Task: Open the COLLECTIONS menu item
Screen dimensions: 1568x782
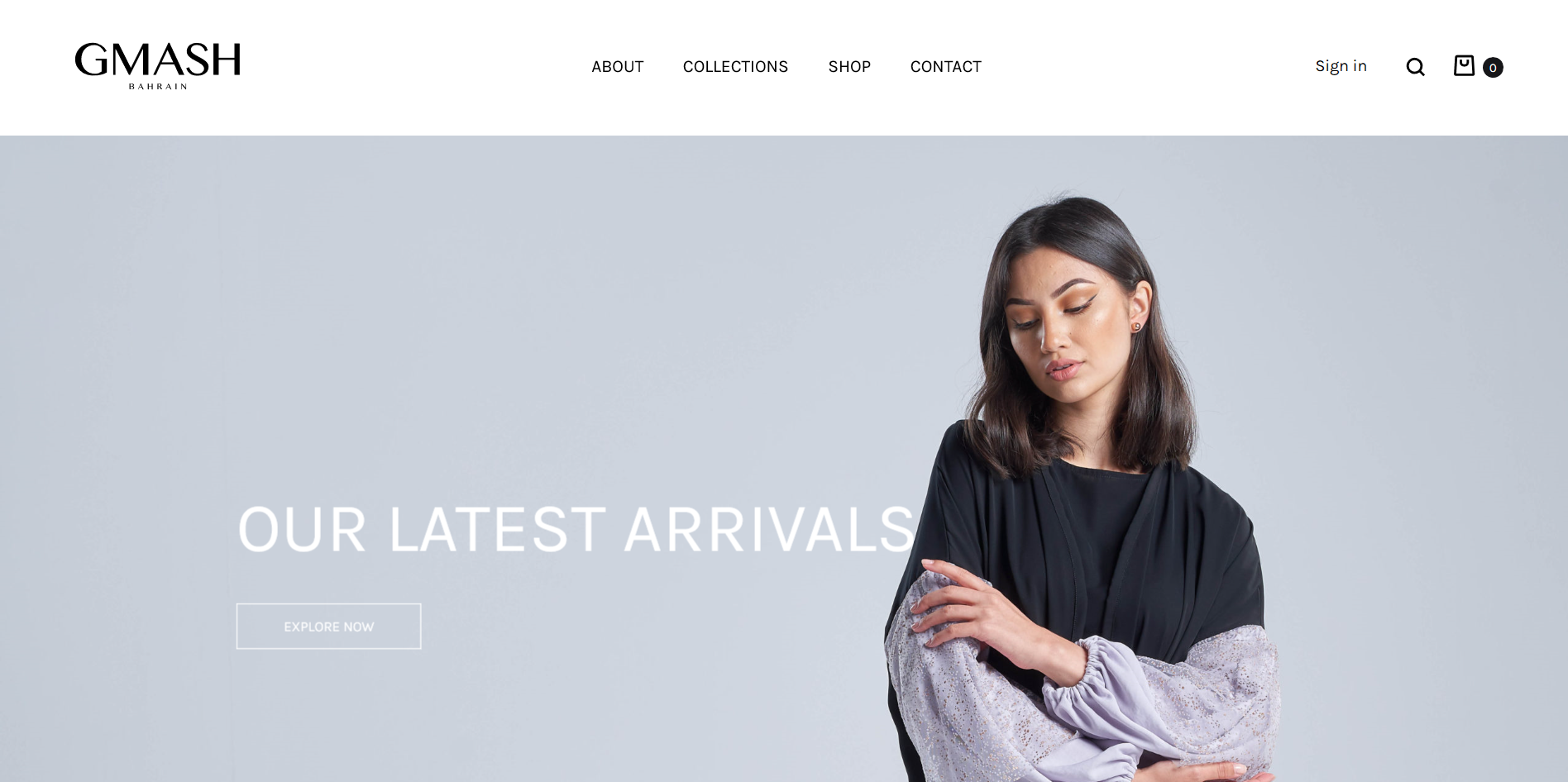Action: click(x=735, y=67)
